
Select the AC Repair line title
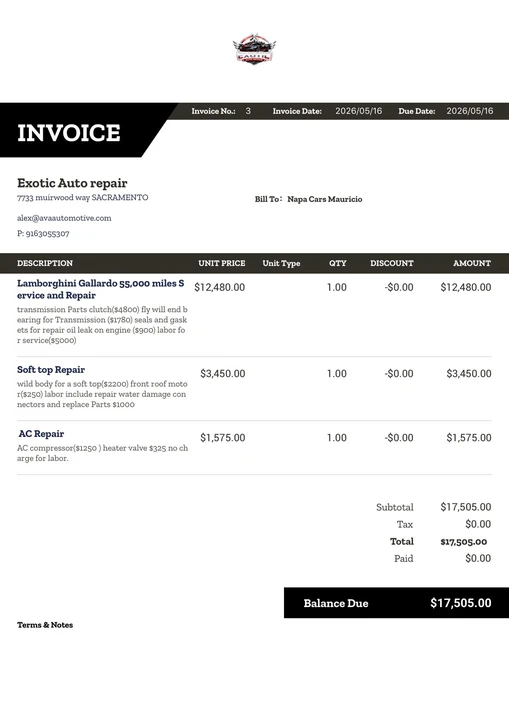coord(41,434)
